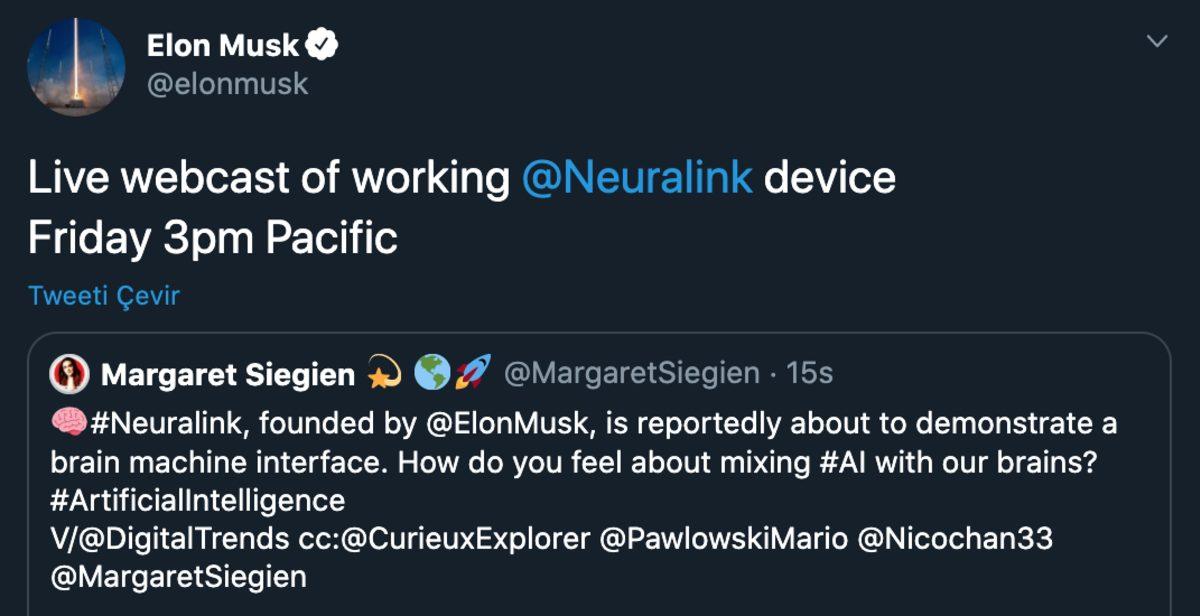
Task: Click the @elonmusk handle
Action: tap(227, 84)
